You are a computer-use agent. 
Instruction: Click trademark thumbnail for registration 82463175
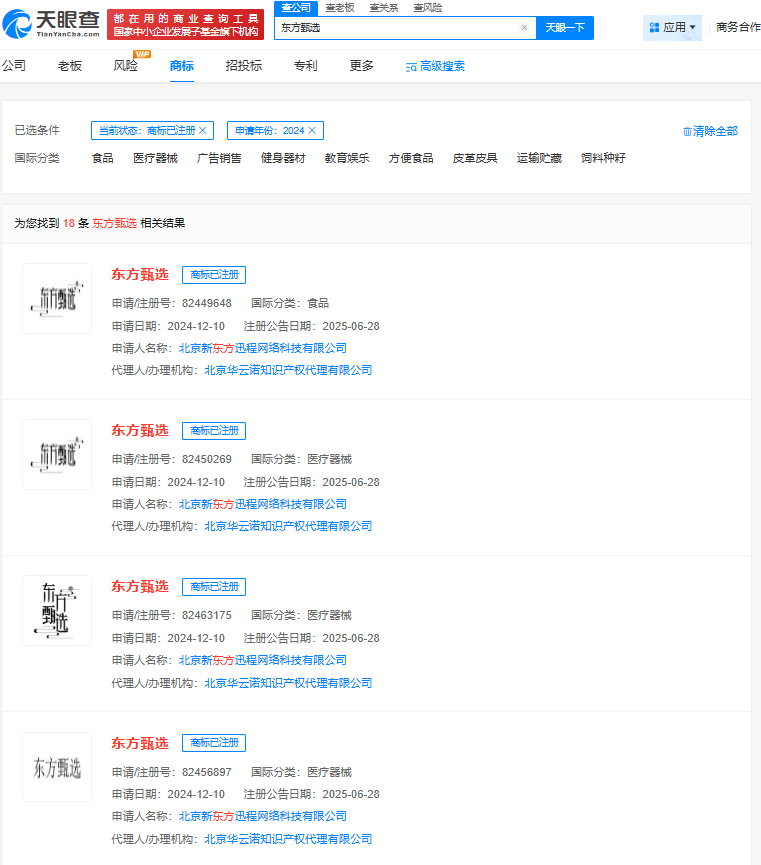pyautogui.click(x=57, y=610)
